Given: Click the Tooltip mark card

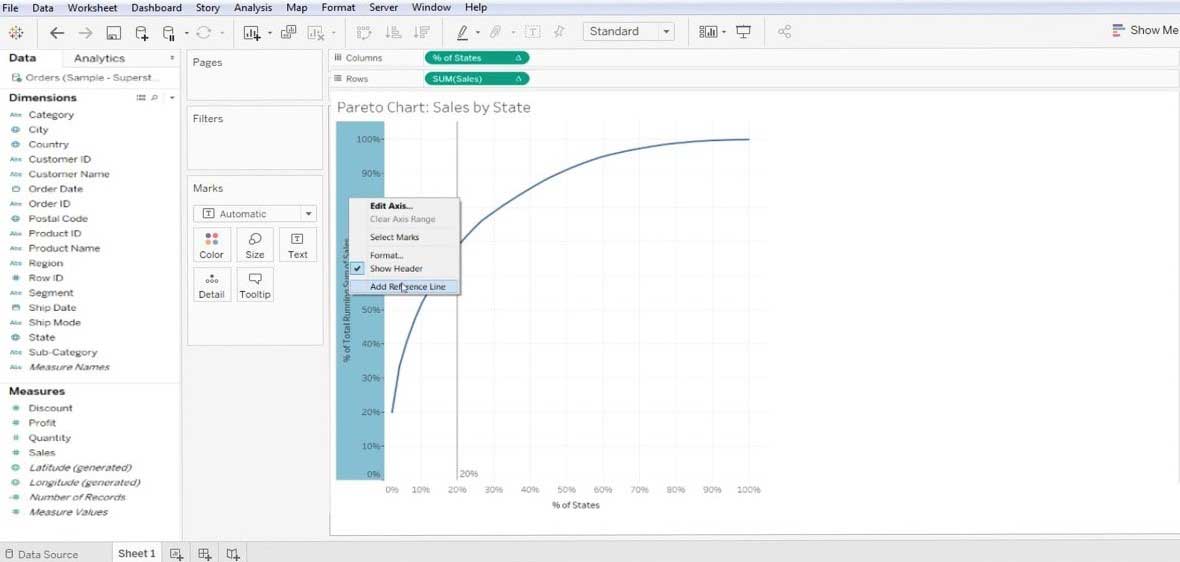Looking at the screenshot, I should click(254, 284).
